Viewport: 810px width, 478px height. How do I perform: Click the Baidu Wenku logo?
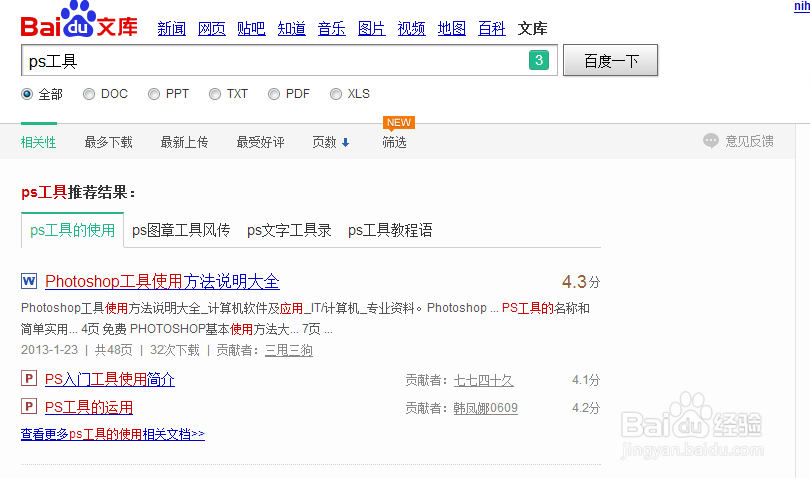(79, 20)
